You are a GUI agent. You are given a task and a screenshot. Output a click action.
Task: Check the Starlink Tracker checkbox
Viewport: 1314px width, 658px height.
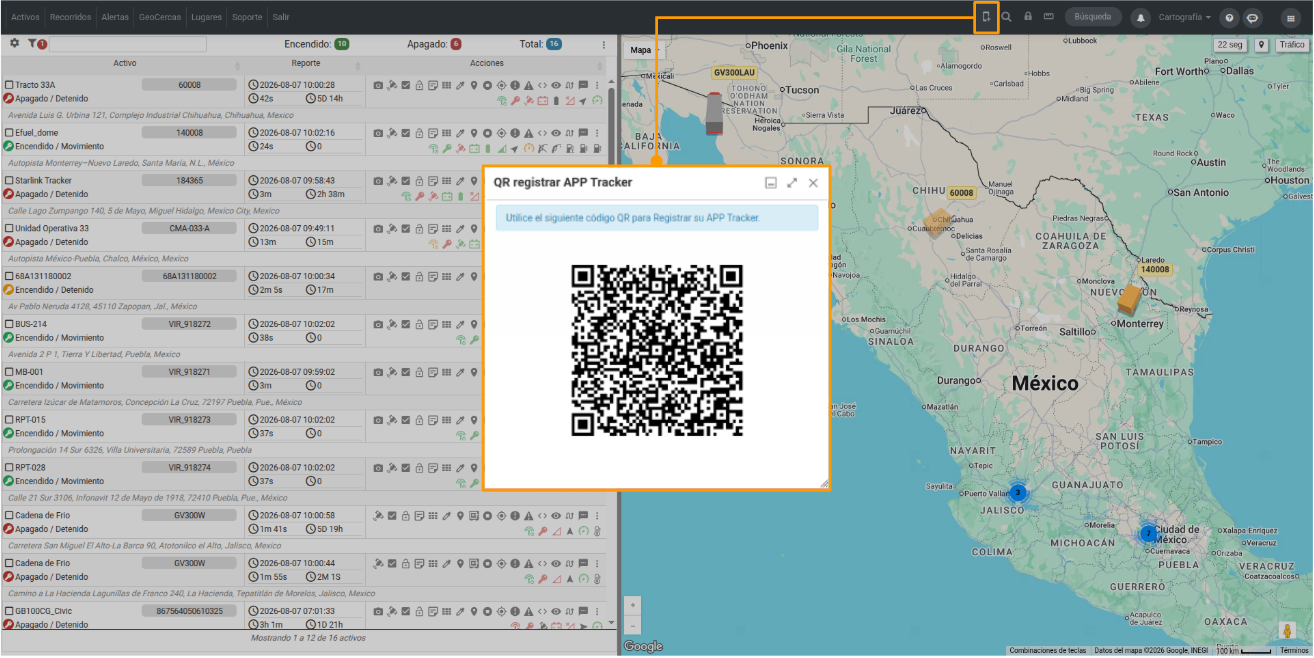coord(9,180)
